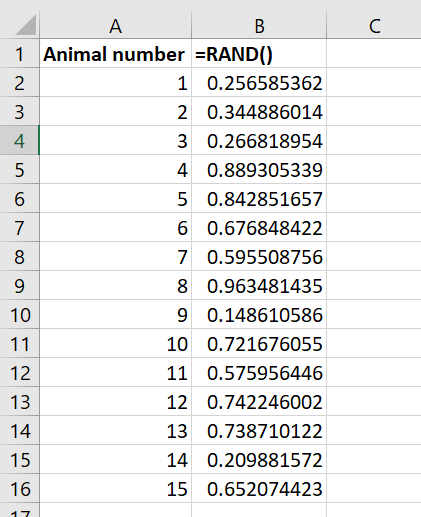Select row 10 header
Image resolution: width=421 pixels, height=517 pixels.
[19, 314]
